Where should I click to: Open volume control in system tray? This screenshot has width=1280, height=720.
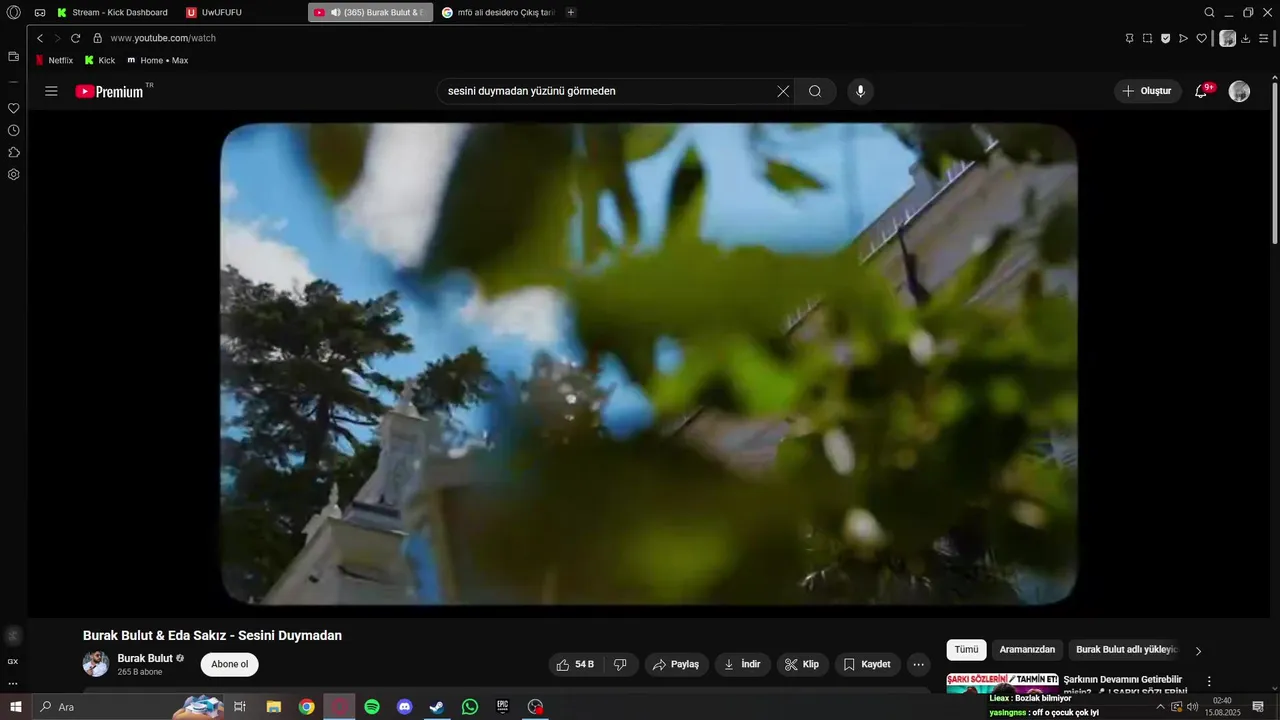coord(1192,707)
